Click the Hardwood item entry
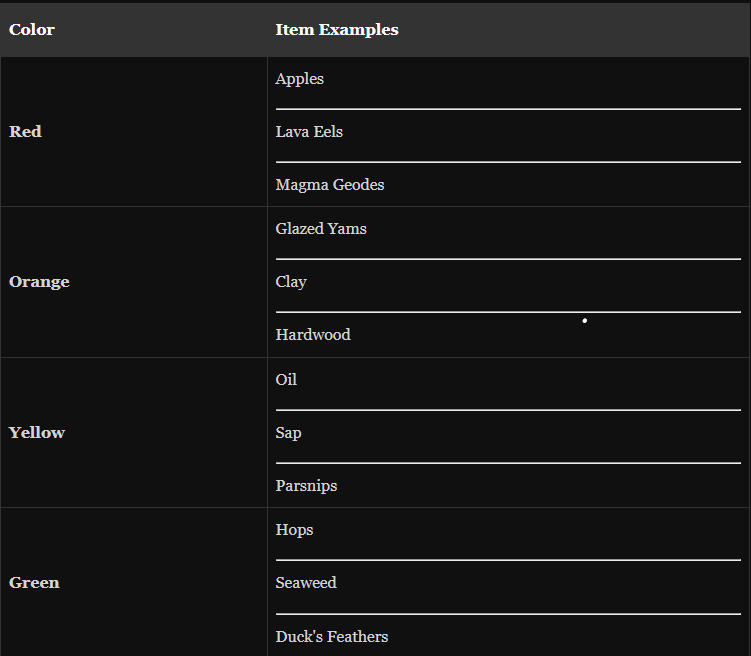This screenshot has width=751, height=656. coord(313,335)
